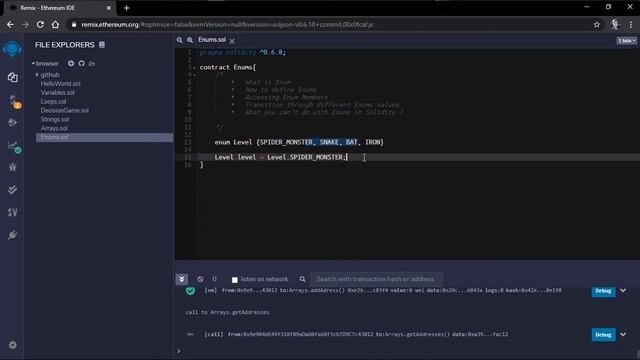640x360 pixels.
Task: Go back in the browser
Action: 10,24
